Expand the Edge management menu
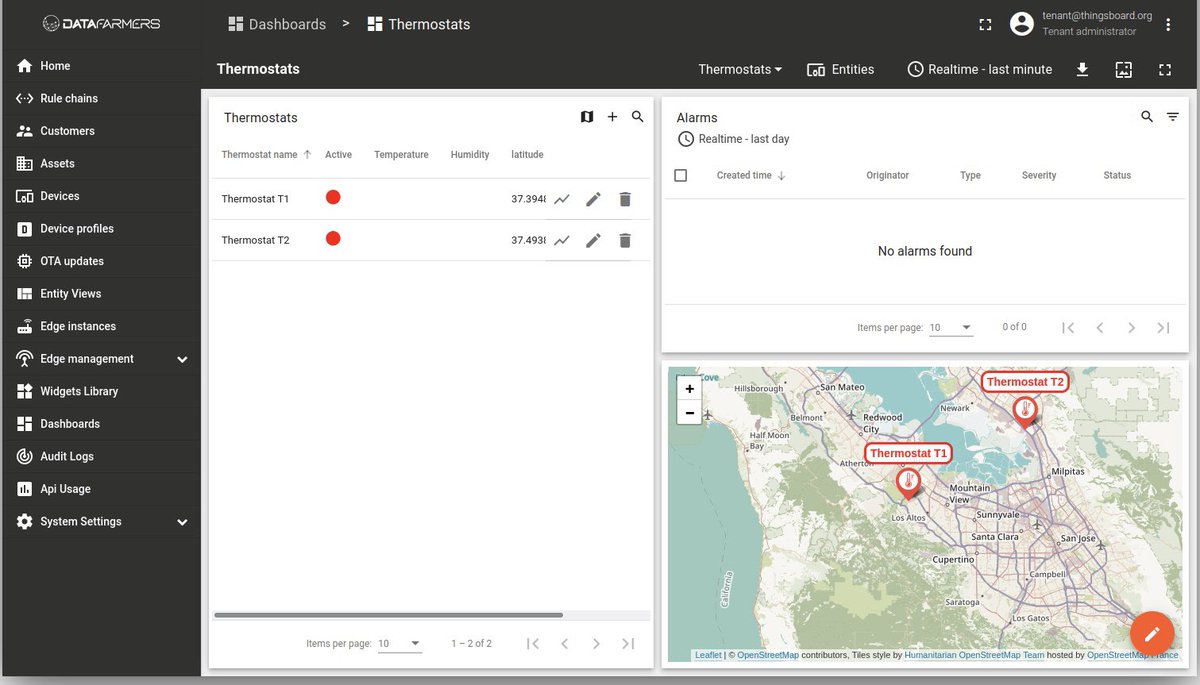This screenshot has height=685, width=1200. [101, 359]
